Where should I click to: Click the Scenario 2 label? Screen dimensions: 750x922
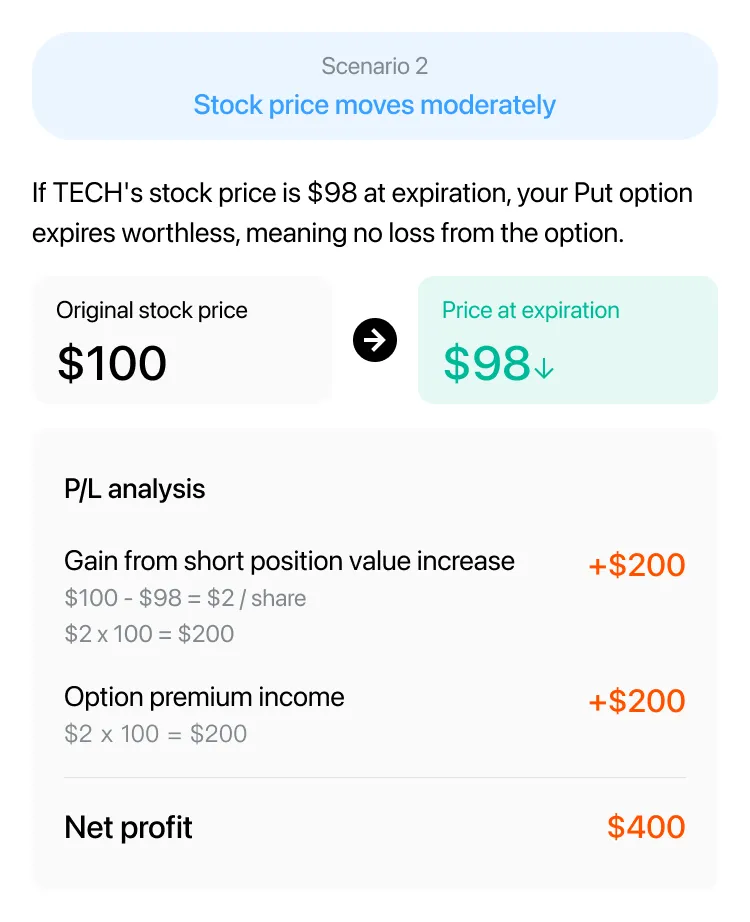[x=375, y=66]
